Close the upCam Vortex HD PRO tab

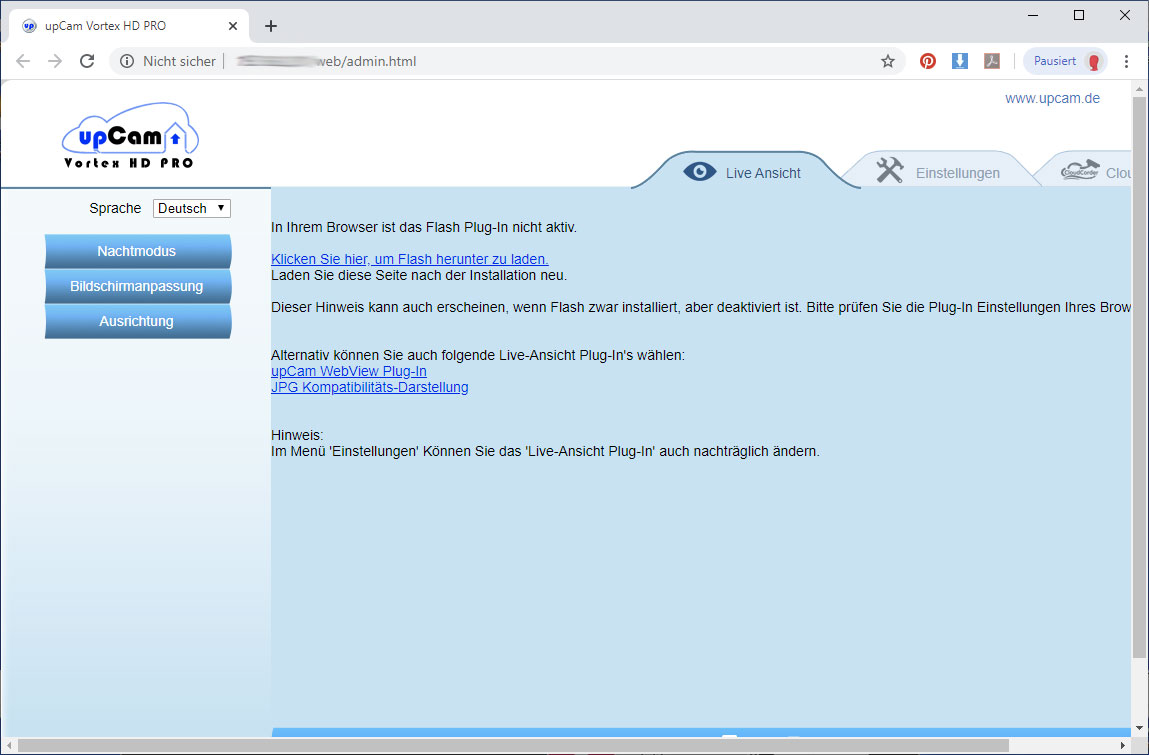pos(233,26)
